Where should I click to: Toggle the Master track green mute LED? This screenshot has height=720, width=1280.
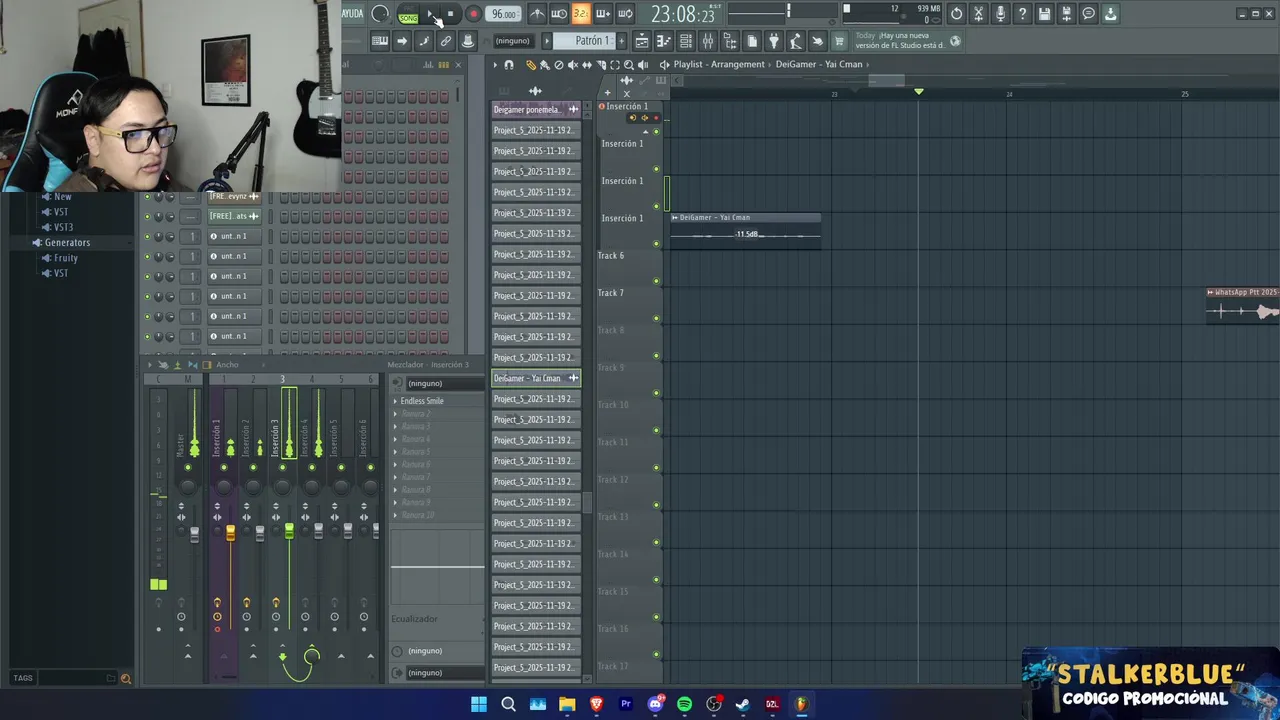pos(188,467)
